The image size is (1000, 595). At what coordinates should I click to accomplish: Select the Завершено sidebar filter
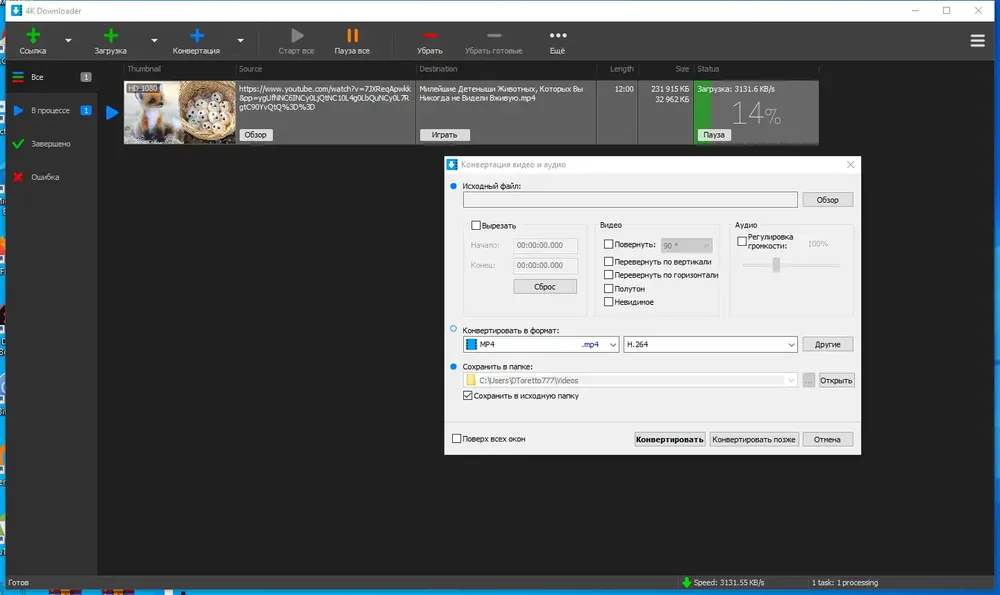(51, 143)
